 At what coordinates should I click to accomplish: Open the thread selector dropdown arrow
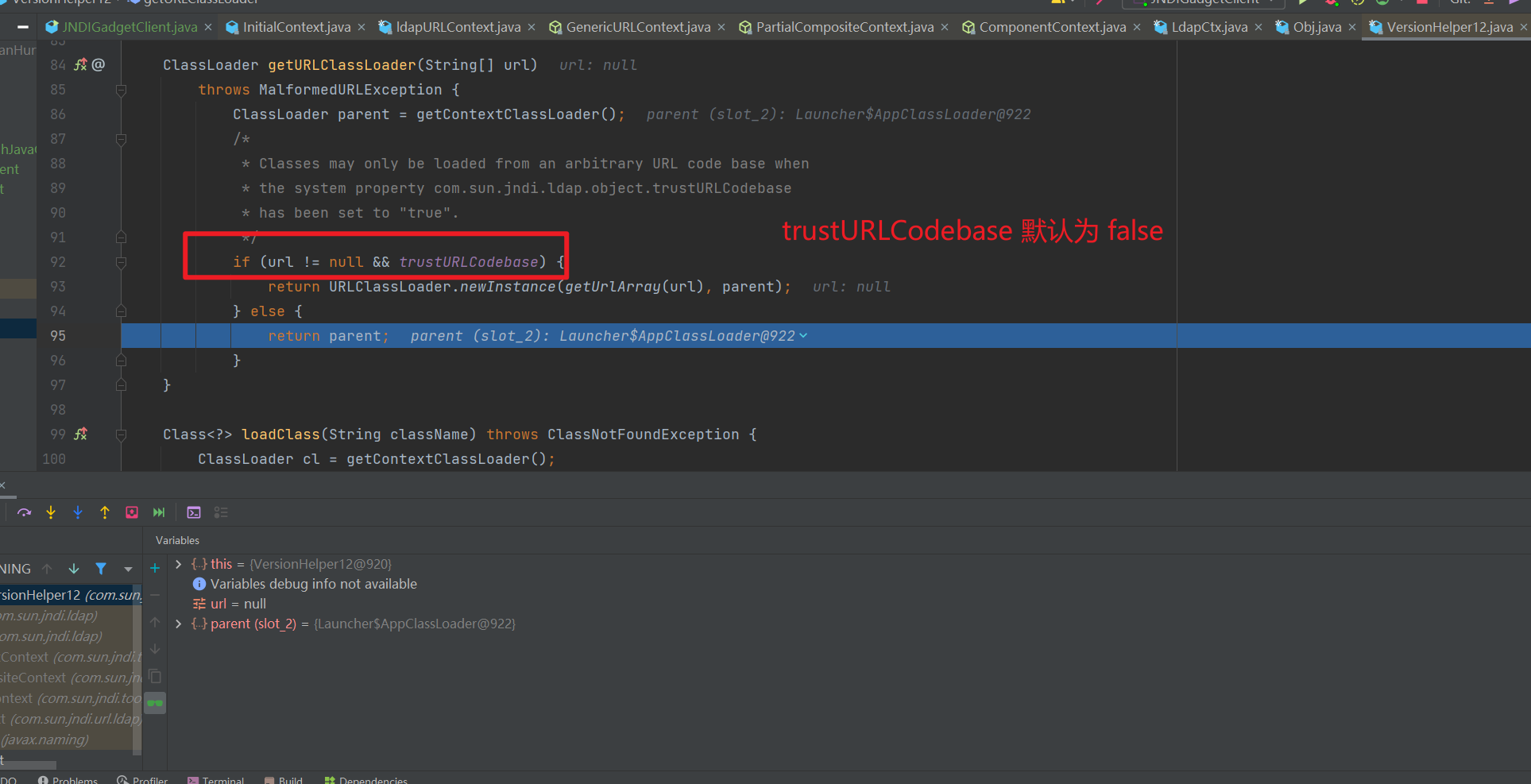coord(128,569)
